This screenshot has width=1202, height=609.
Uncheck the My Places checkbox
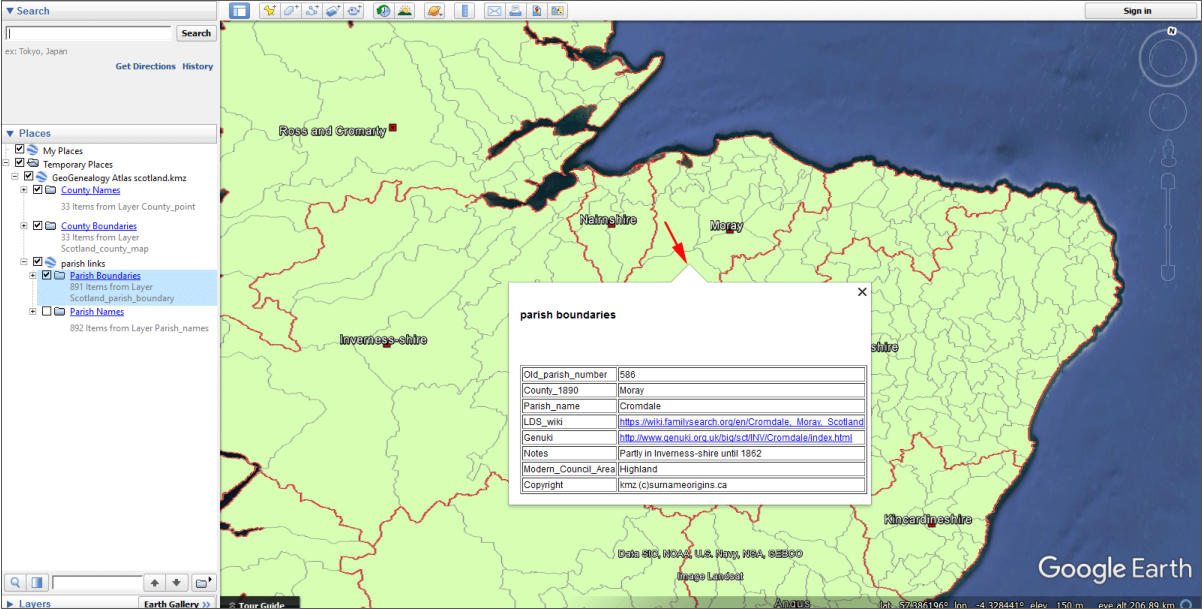(20, 150)
